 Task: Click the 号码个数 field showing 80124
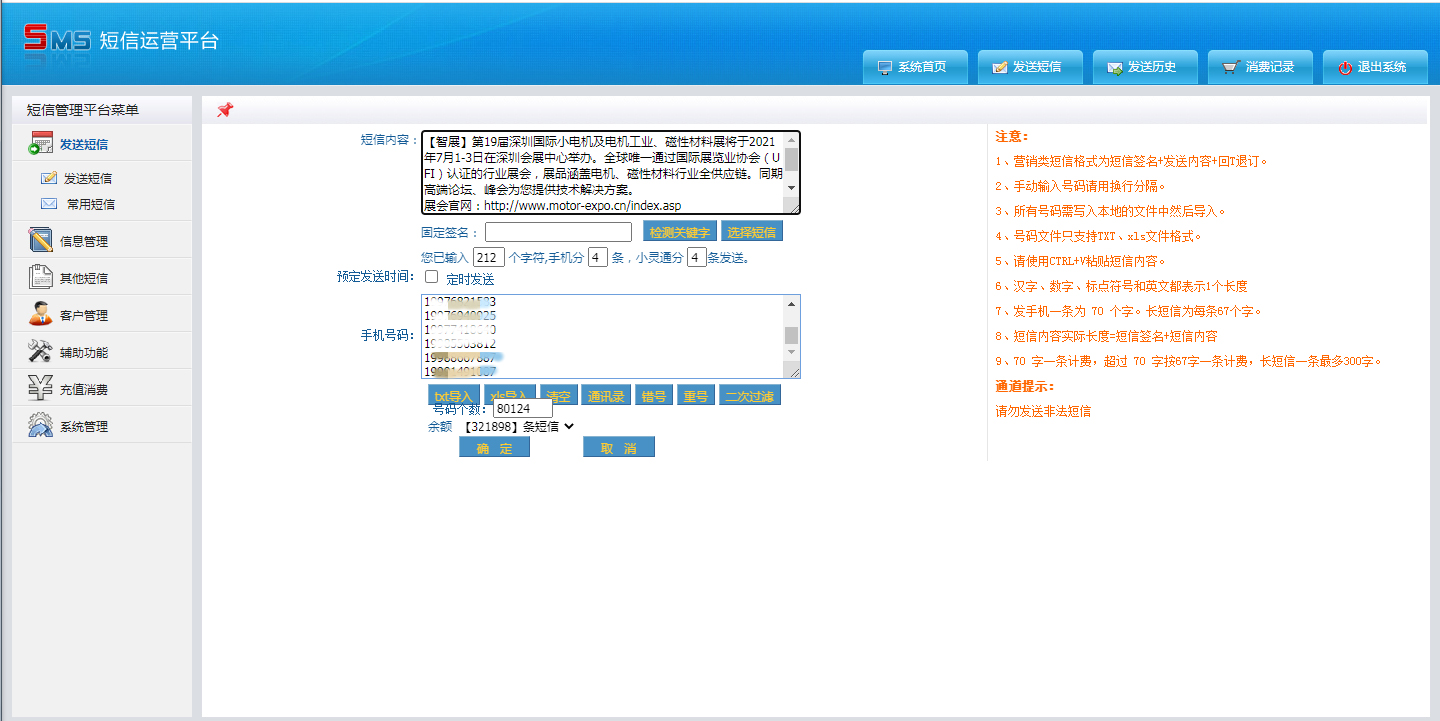pos(522,408)
